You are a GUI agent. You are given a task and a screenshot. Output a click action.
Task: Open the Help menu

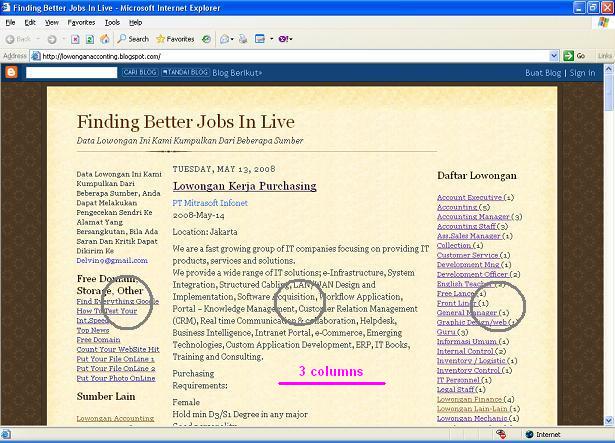(135, 23)
